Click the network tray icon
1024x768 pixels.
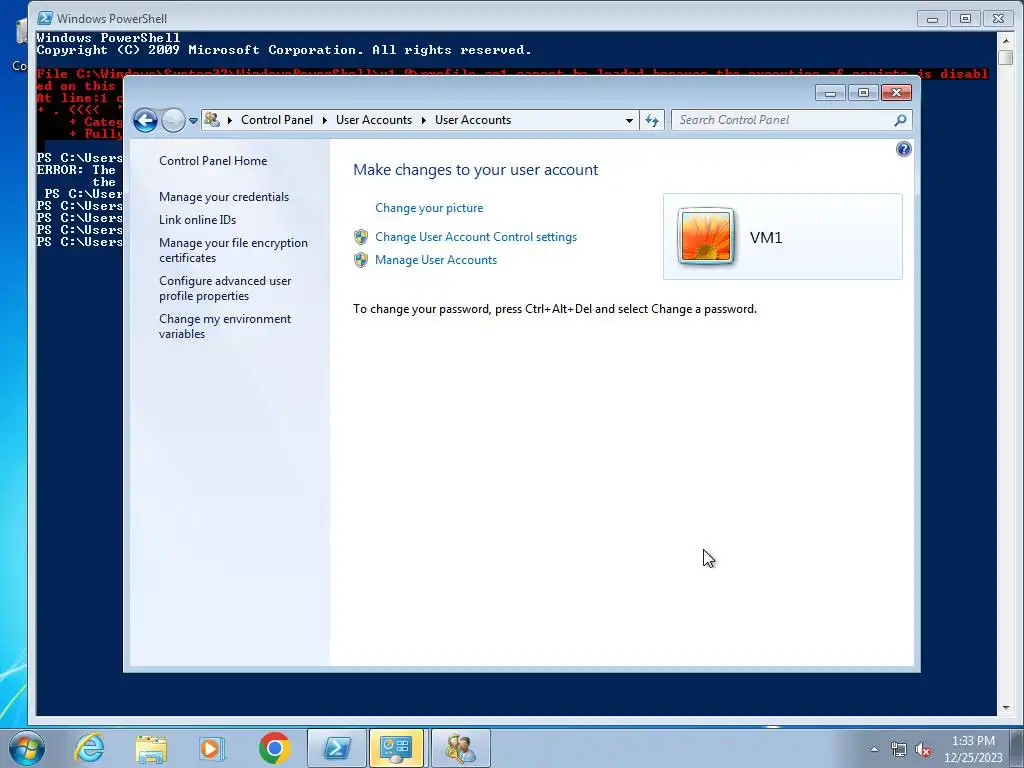pos(899,750)
